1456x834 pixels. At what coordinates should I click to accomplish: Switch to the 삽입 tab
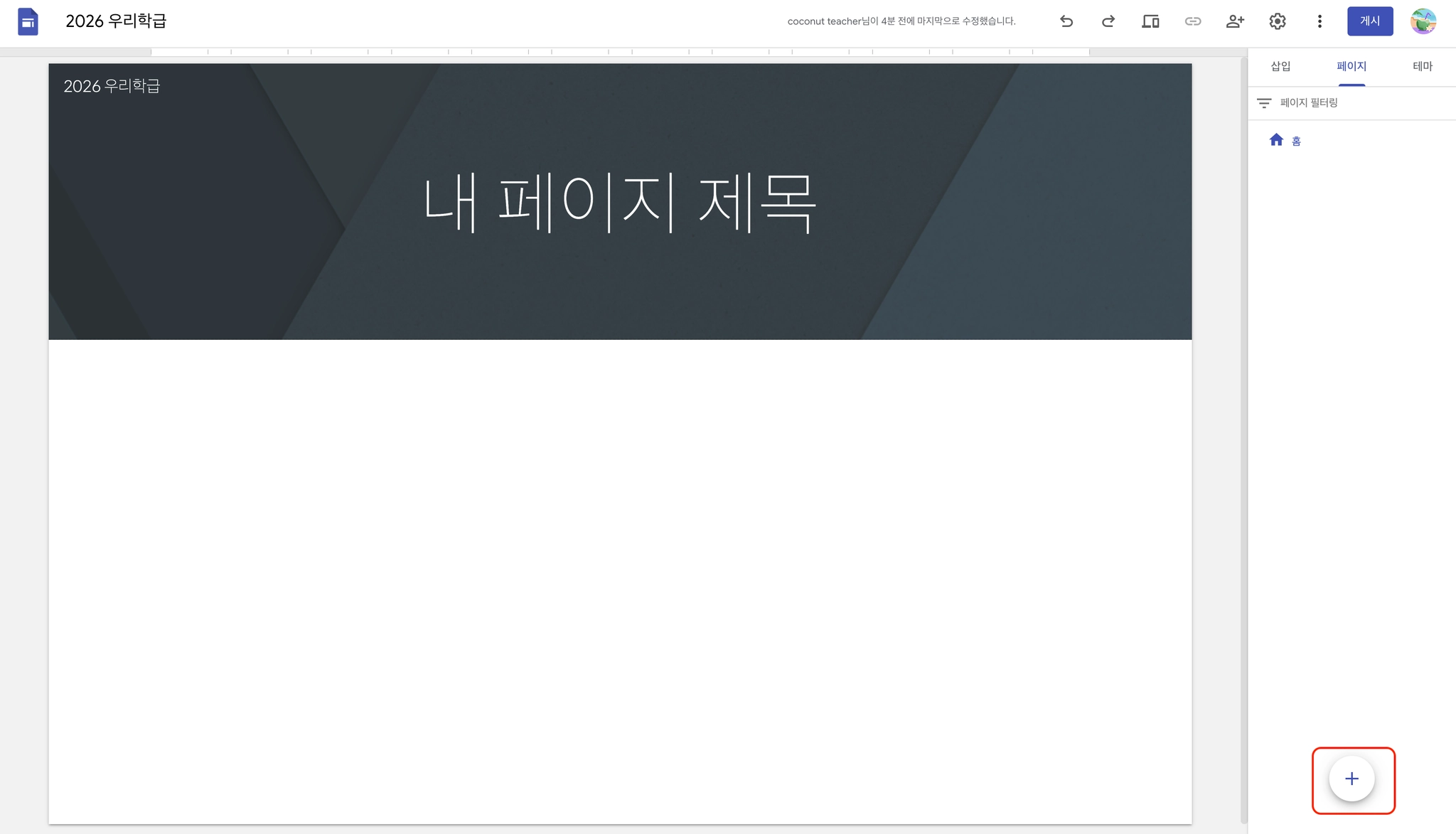tap(1280, 66)
